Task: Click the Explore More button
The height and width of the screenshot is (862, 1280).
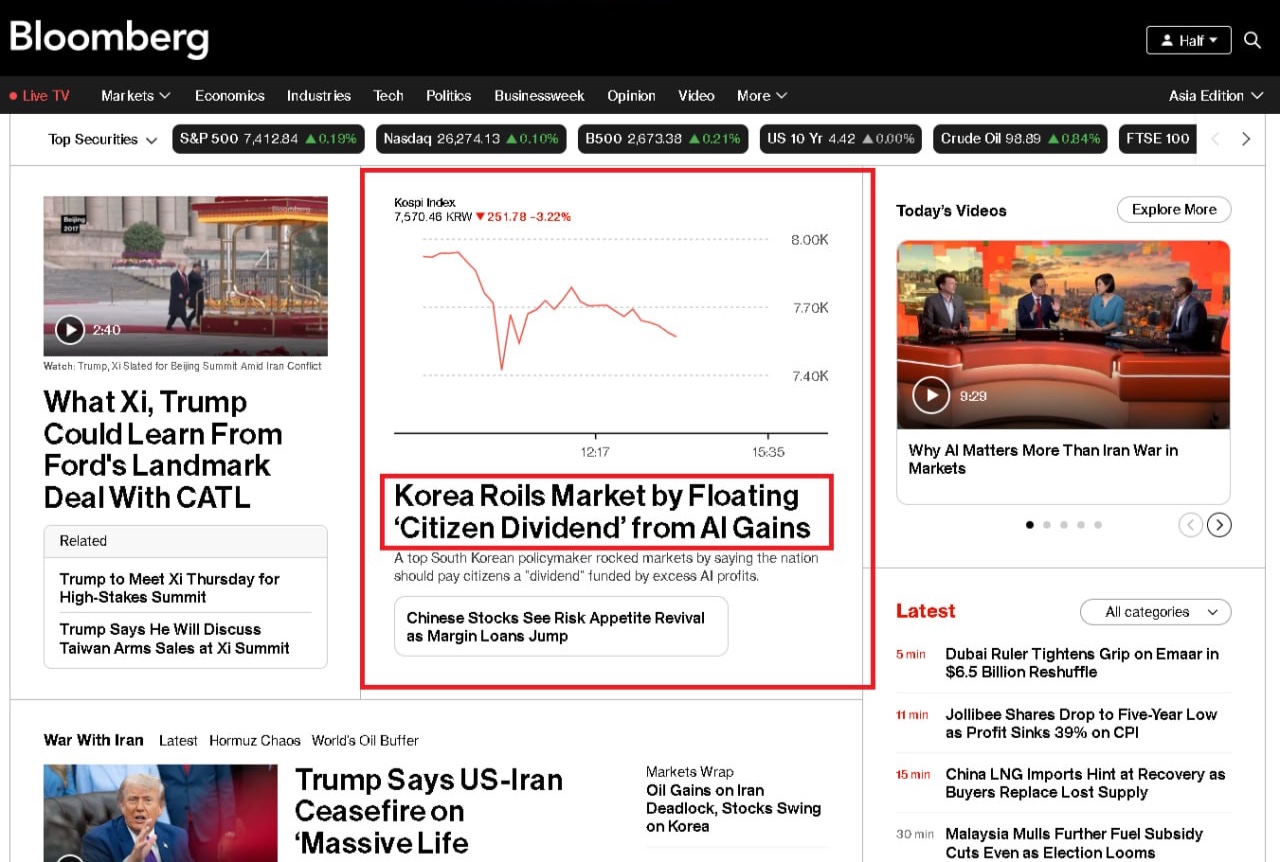Action: [x=1174, y=210]
